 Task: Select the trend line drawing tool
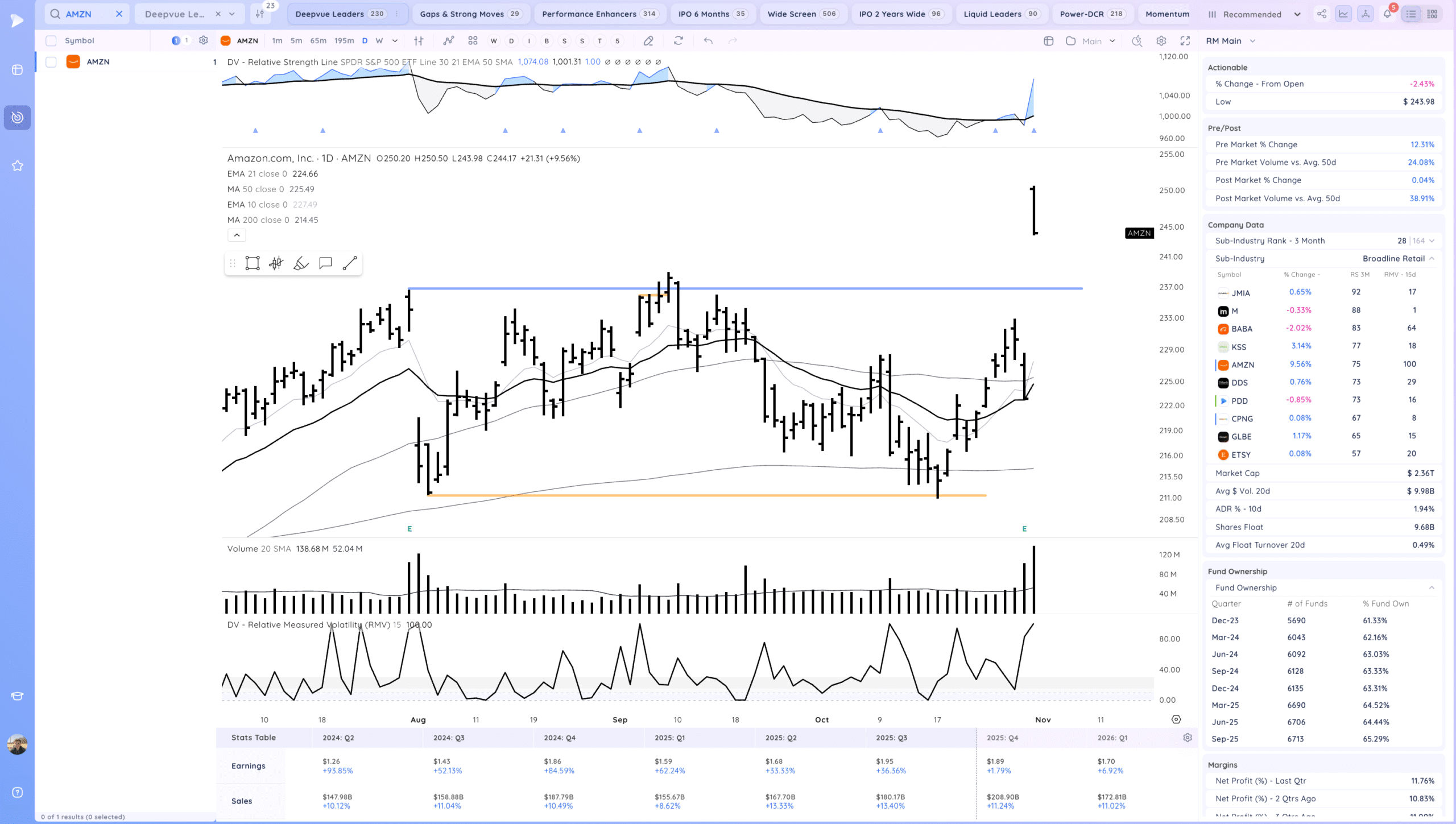pos(350,263)
